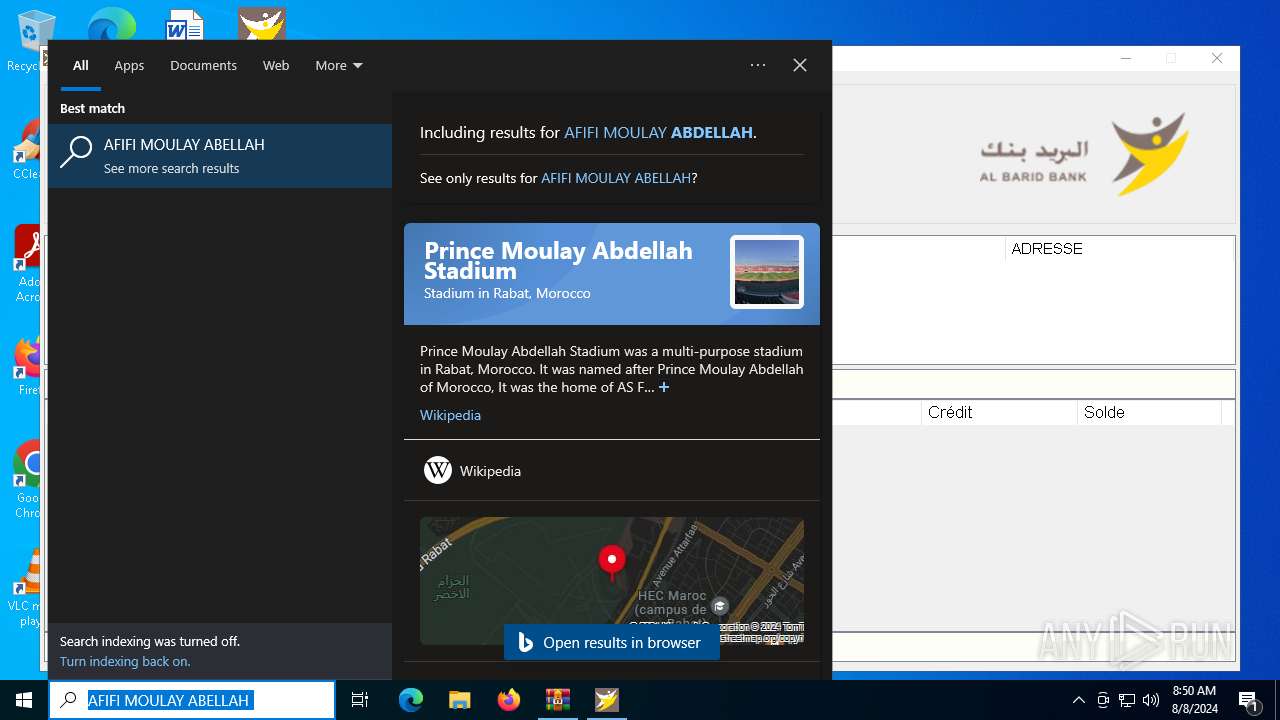
Task: Click the Task View taskbar icon
Action: click(360, 700)
